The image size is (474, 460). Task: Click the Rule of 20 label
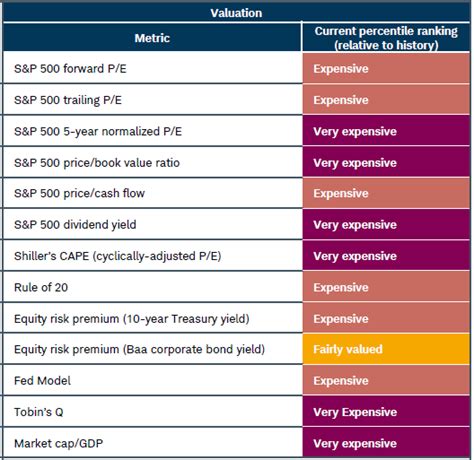pos(41,287)
